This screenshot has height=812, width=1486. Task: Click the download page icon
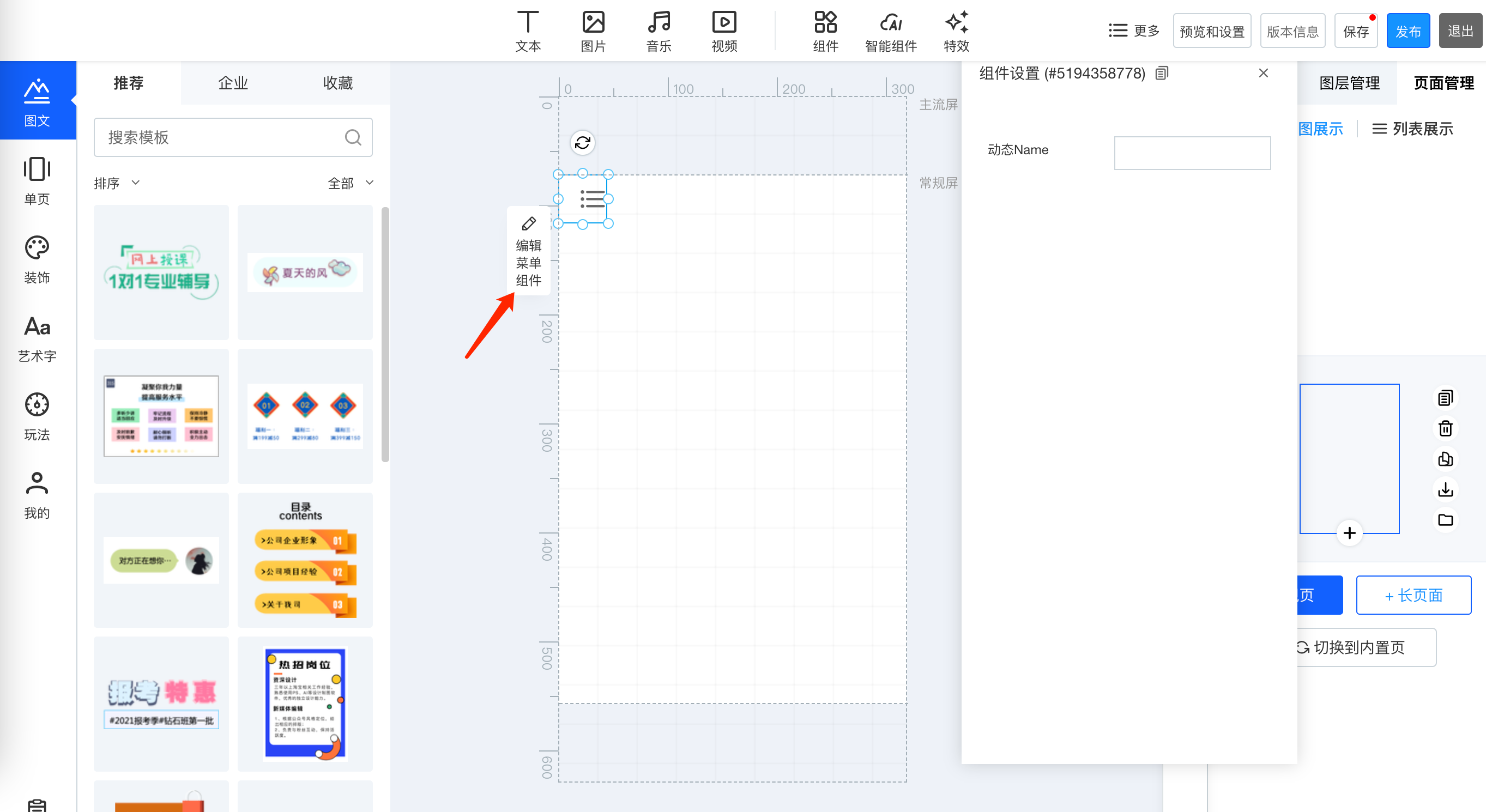tap(1445, 489)
